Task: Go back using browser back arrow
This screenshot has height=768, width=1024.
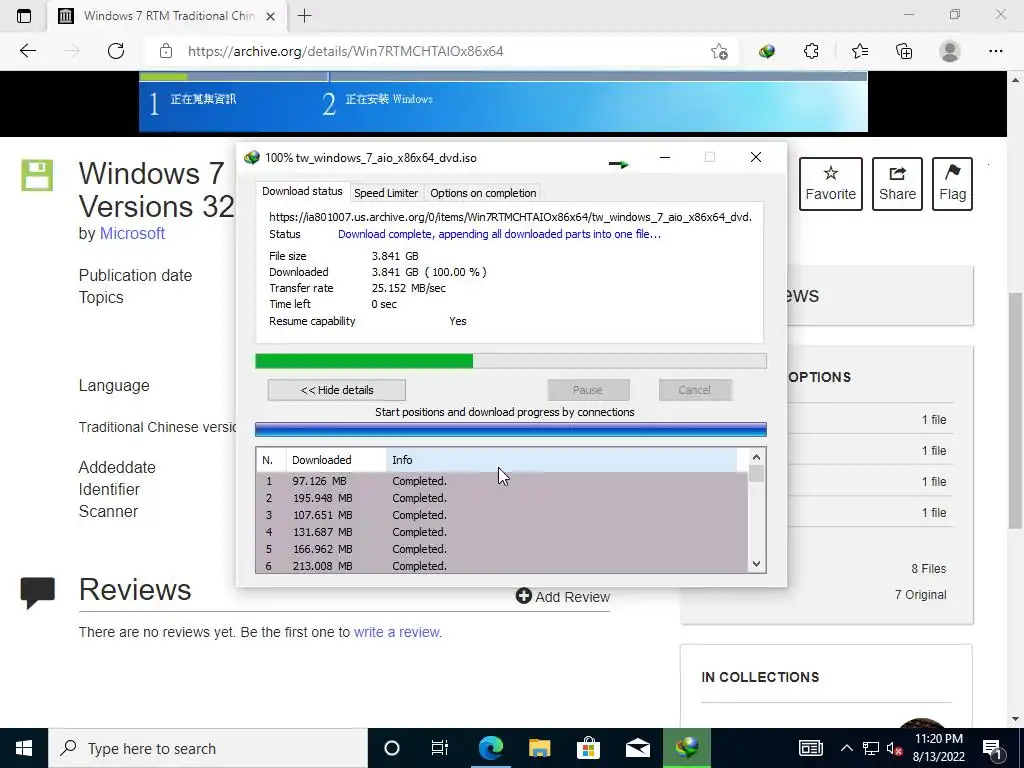Action: tap(27, 51)
